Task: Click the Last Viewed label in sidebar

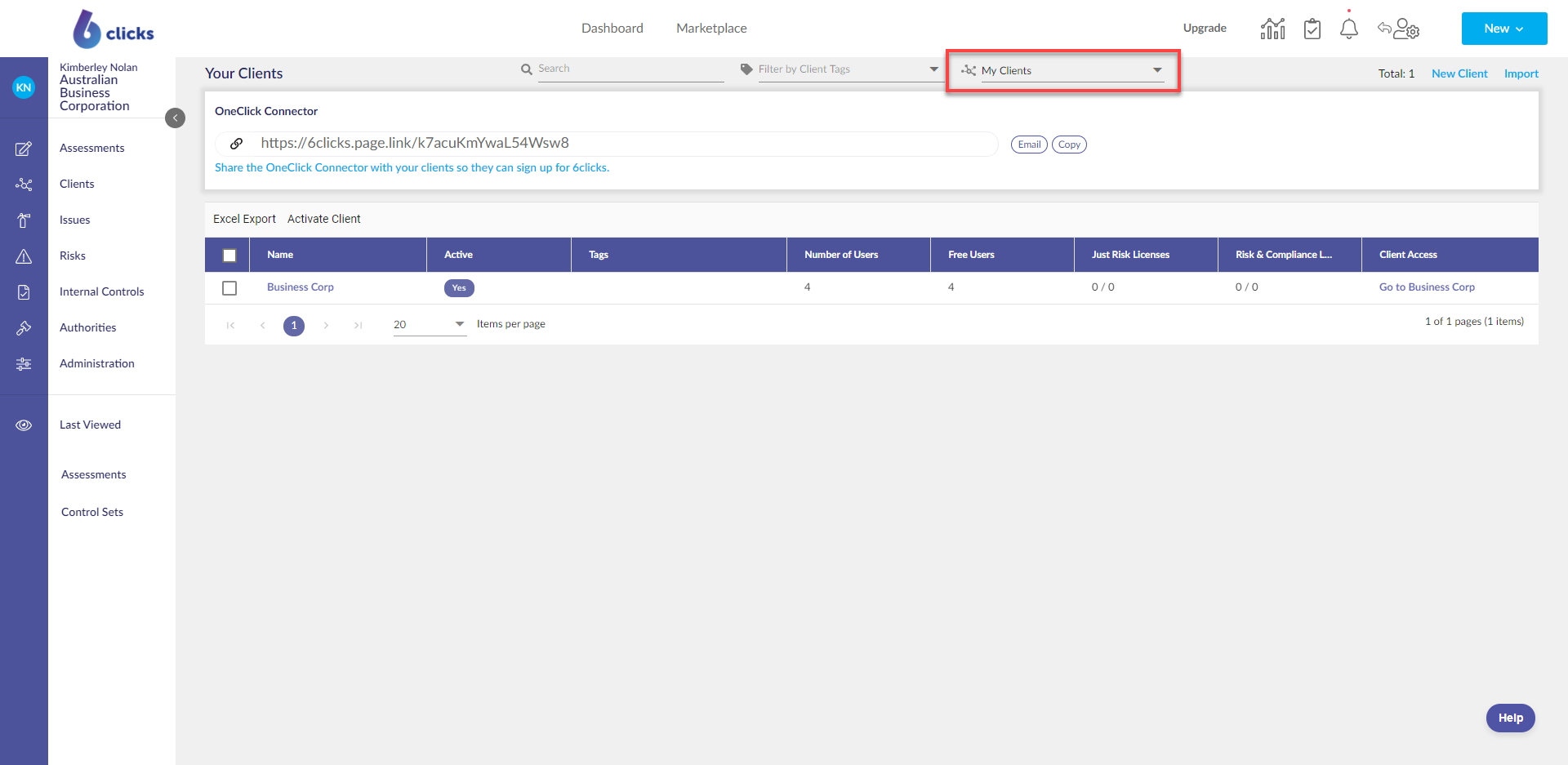Action: coord(90,425)
